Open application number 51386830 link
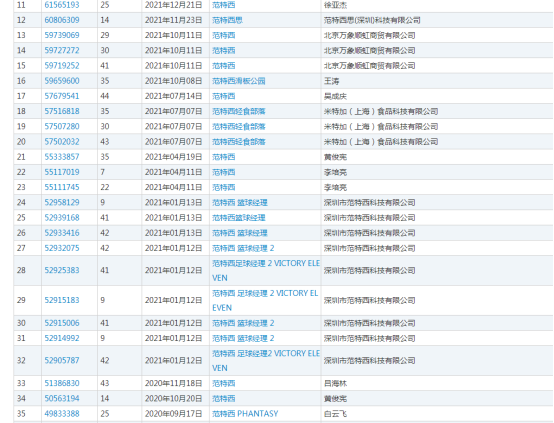Image resolution: width=554 pixels, height=423 pixels. [x=62, y=383]
